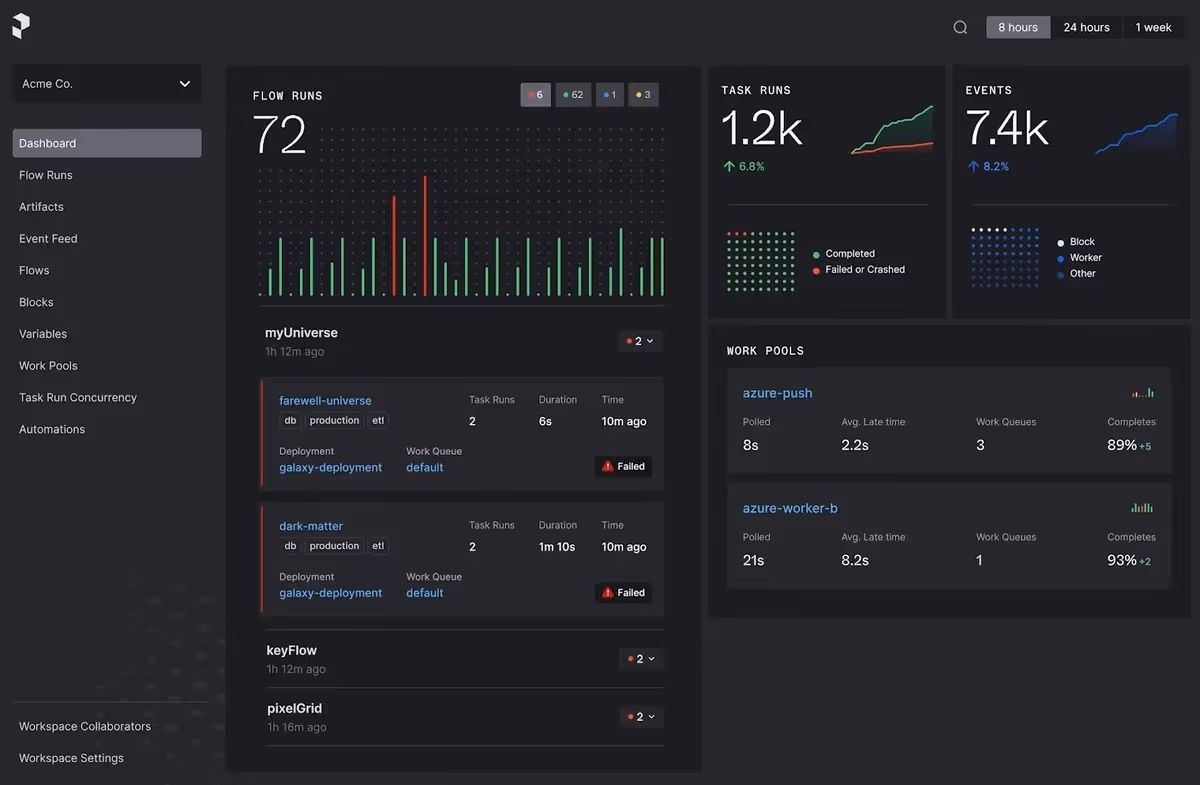
Task: Click the azure-worker-b mini bar chart icon
Action: (1143, 508)
